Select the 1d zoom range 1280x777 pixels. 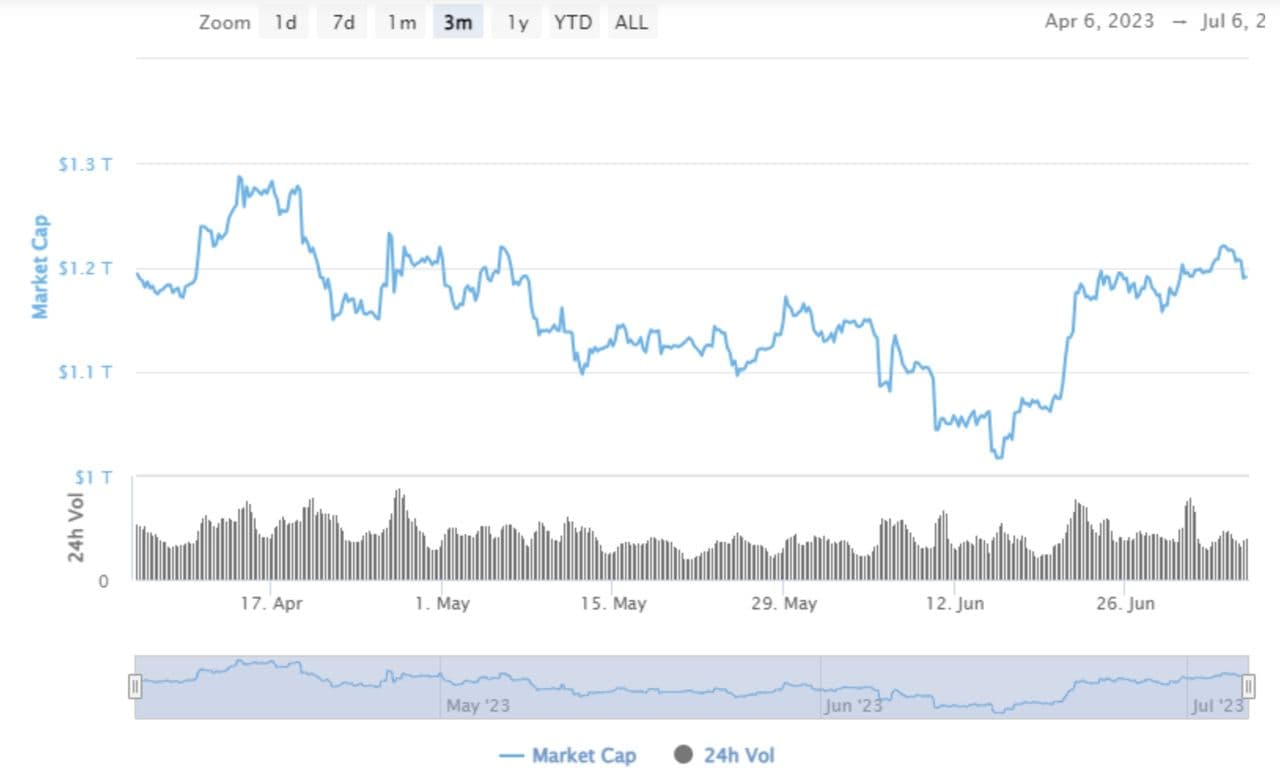tap(285, 22)
